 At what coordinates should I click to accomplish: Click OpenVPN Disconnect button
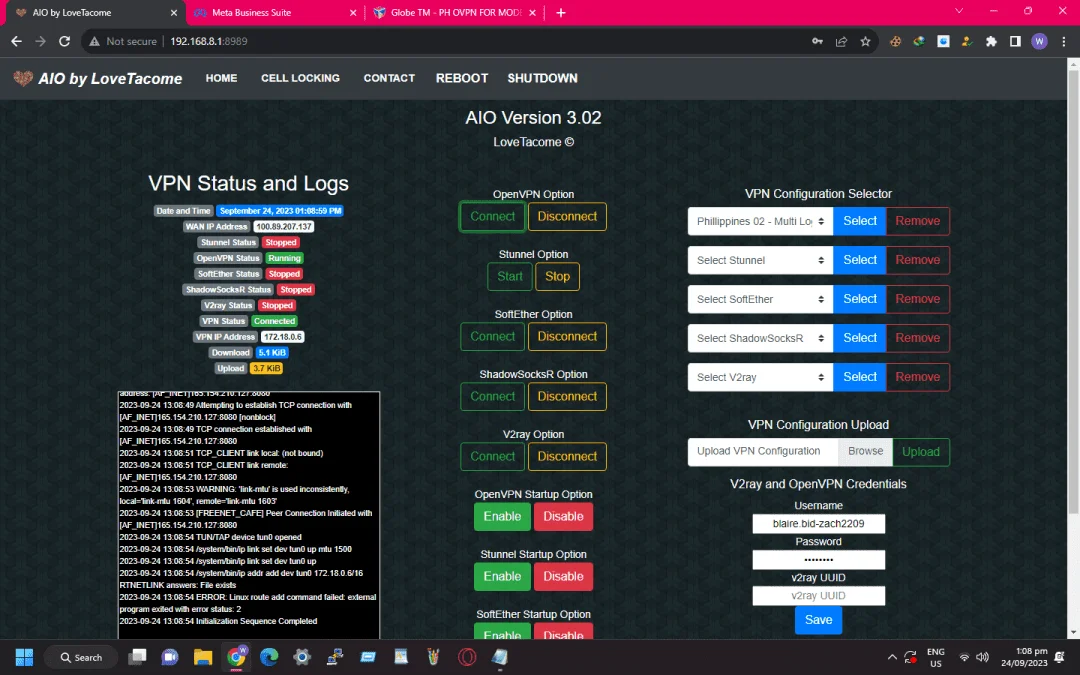567,216
